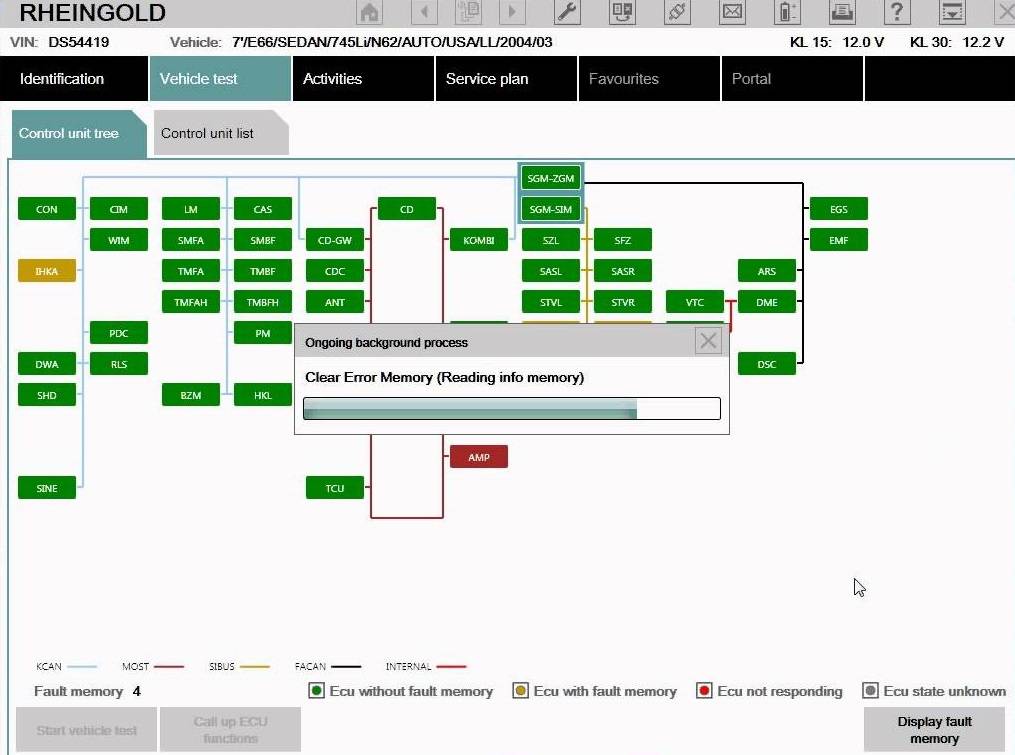The height and width of the screenshot is (755, 1015).
Task: Click Display fault memory button
Action: (934, 730)
